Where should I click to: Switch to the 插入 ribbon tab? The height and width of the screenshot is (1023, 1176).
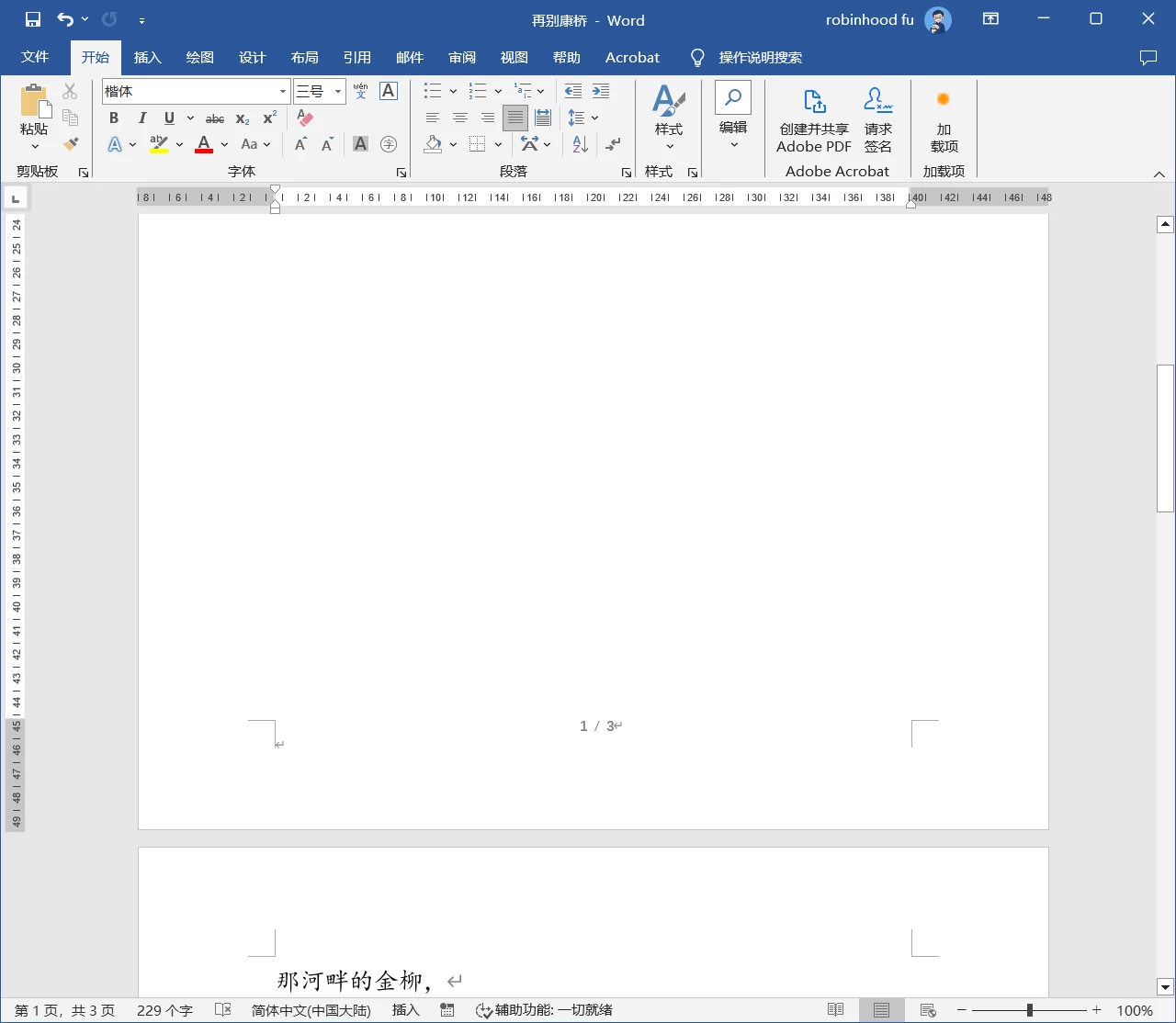(147, 57)
